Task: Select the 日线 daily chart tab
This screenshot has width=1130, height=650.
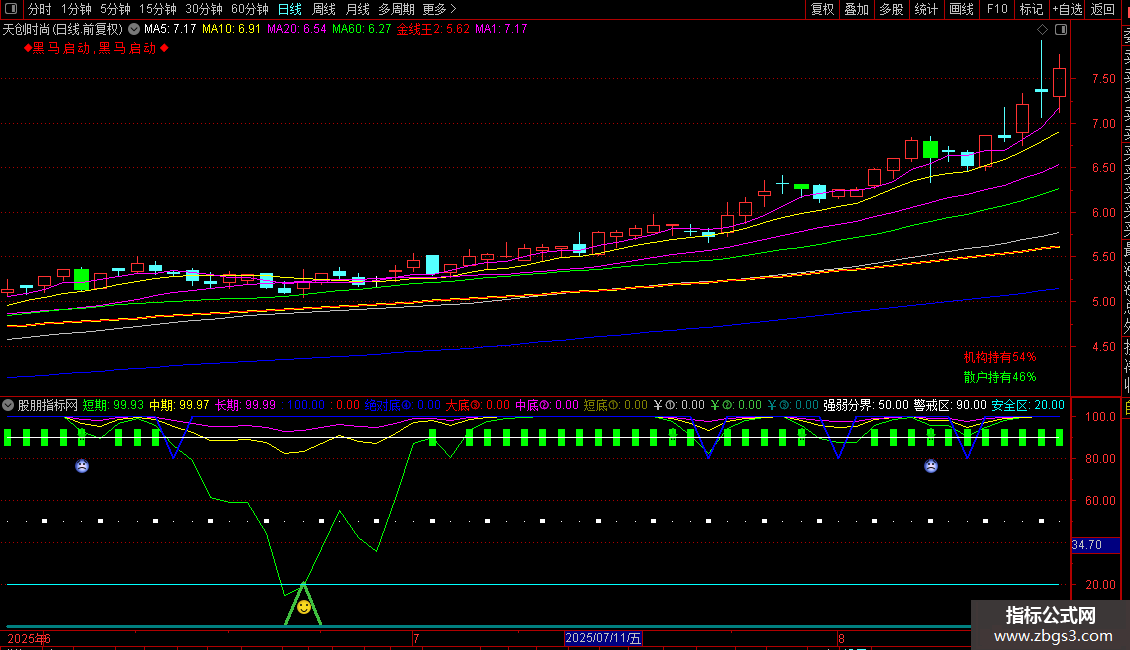Action: coord(290,9)
